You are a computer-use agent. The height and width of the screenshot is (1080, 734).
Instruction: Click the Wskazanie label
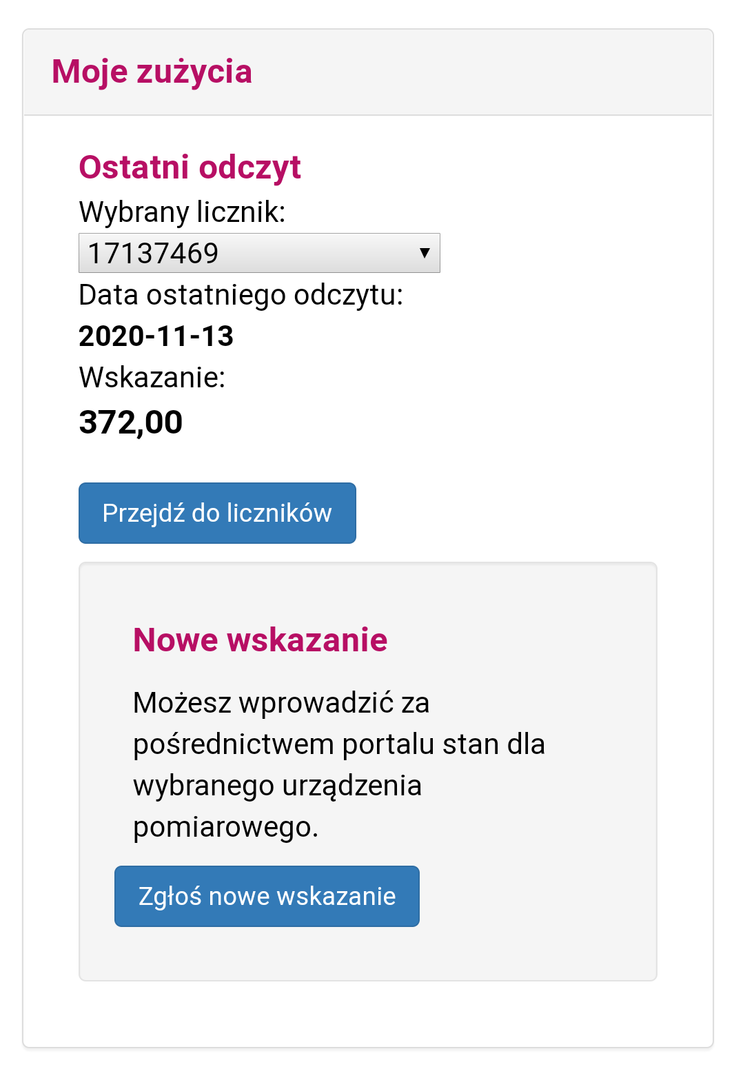152,378
